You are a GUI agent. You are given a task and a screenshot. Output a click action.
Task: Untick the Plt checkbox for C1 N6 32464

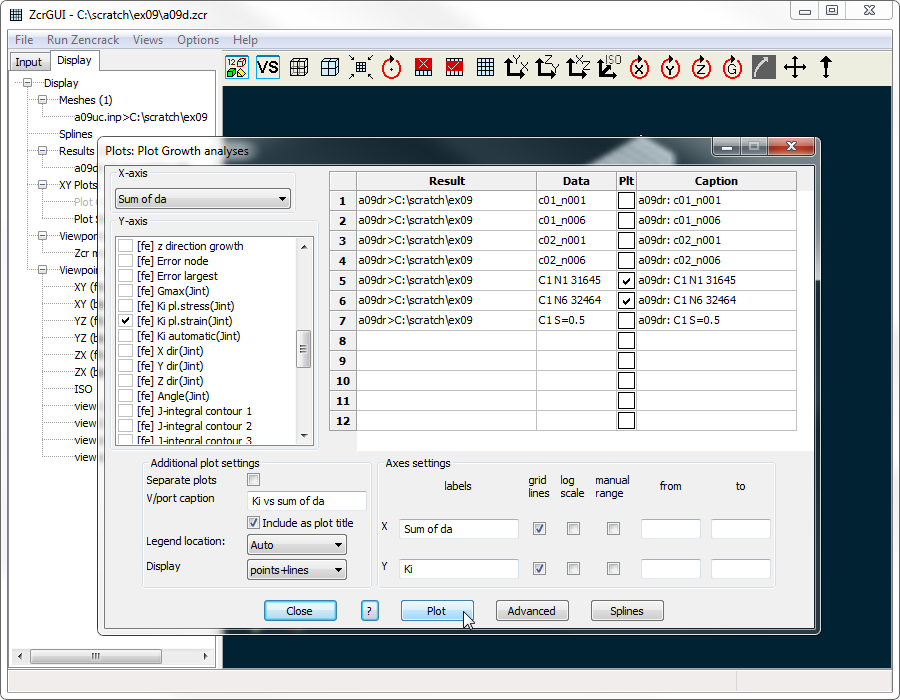click(626, 301)
